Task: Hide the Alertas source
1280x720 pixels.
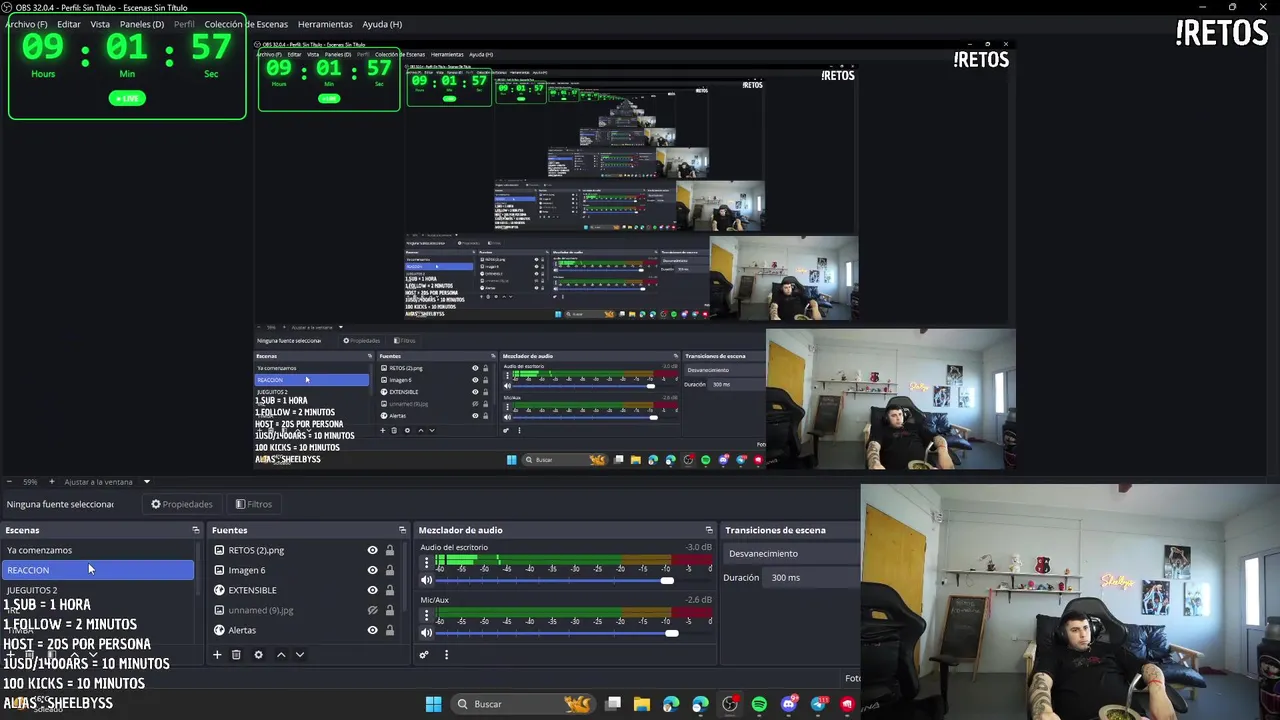Action: (372, 630)
